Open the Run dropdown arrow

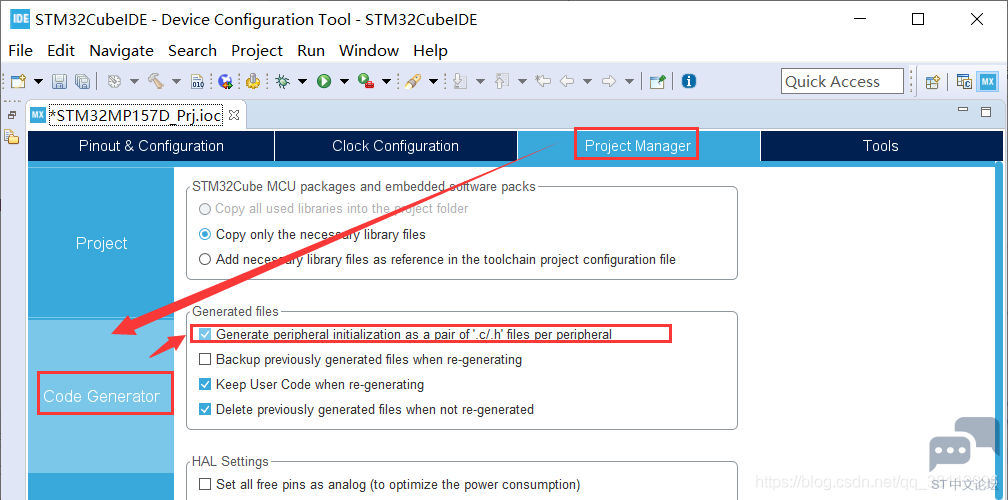(x=344, y=82)
